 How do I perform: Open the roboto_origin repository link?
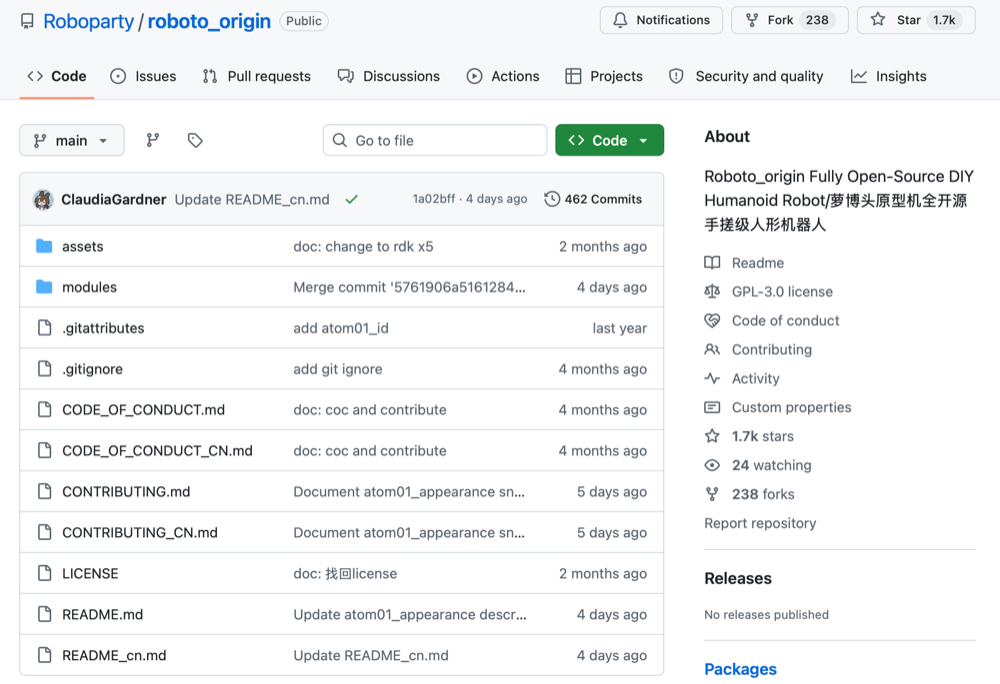click(209, 21)
